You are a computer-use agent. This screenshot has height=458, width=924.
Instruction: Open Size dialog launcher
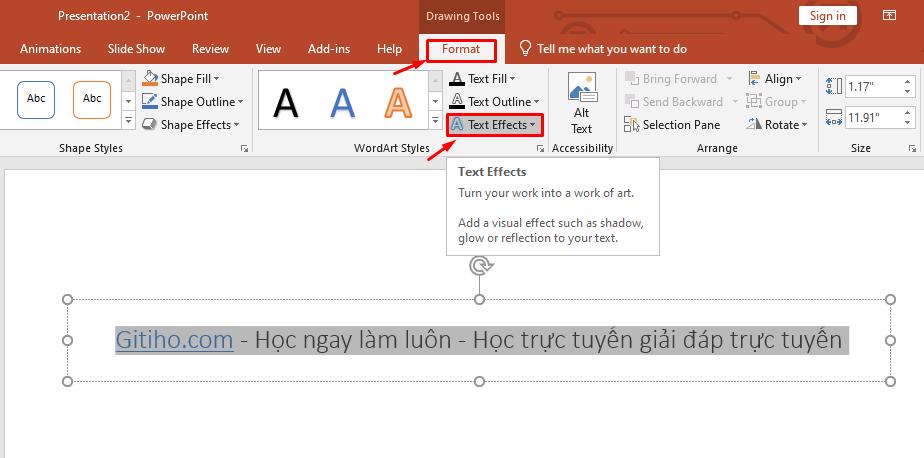pos(912,149)
